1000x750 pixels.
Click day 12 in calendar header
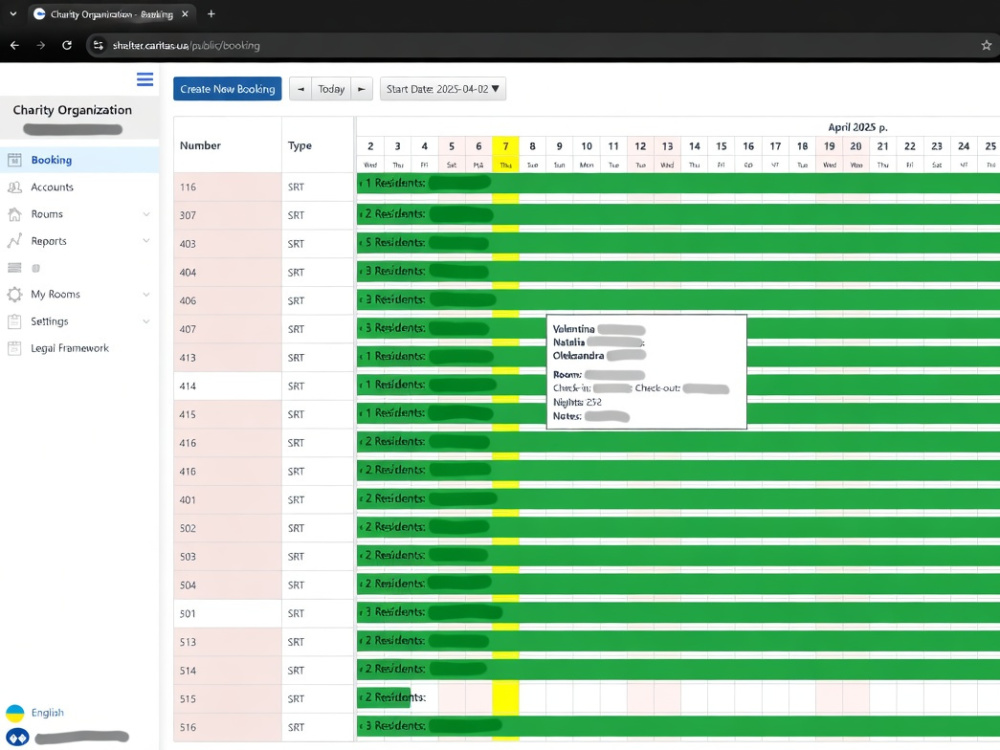pos(640,146)
